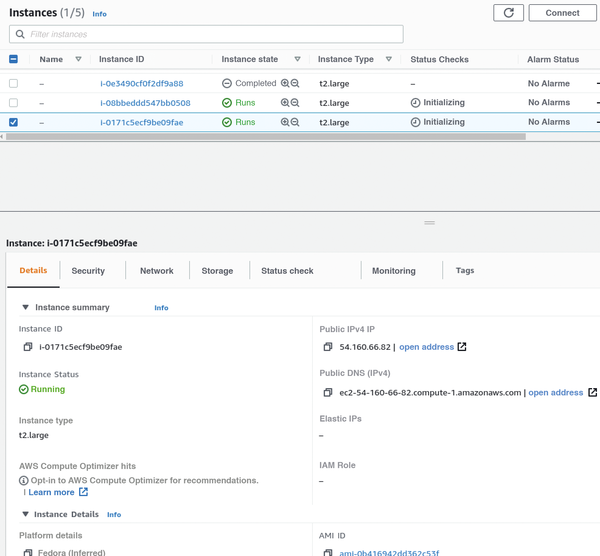This screenshot has height=556, width=600.
Task: Click green Runs status icon for i-08bbeddd547bb0508
Action: coord(227,103)
